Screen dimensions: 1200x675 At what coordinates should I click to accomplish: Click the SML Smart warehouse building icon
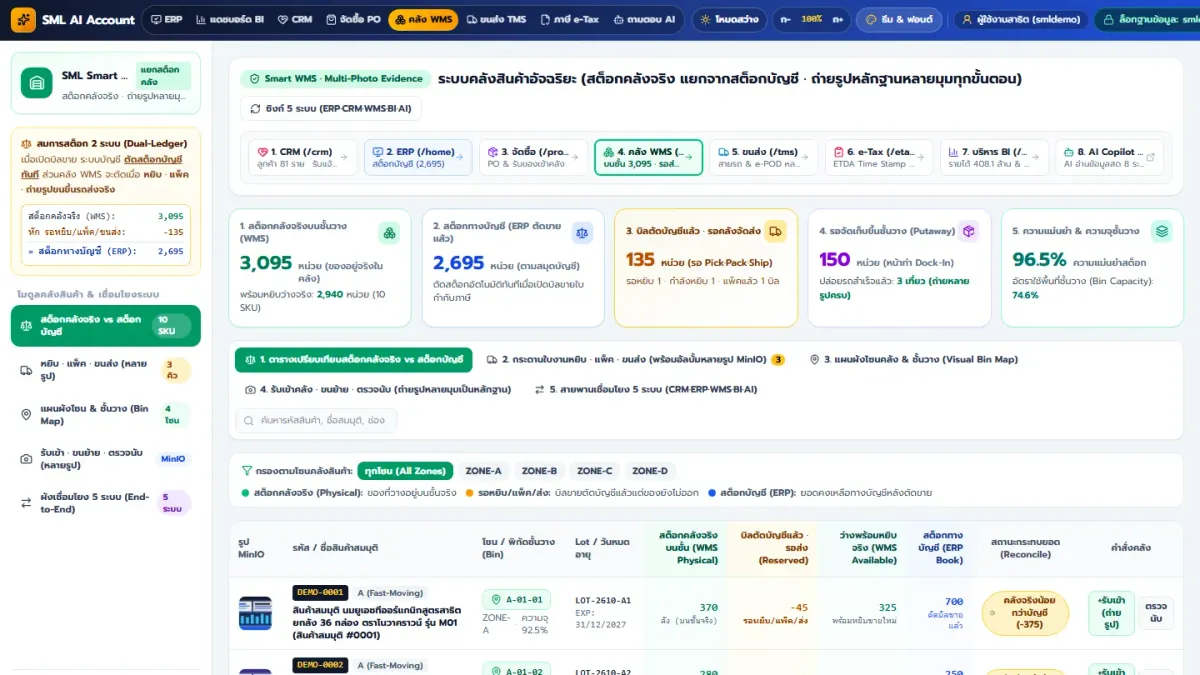point(37,83)
